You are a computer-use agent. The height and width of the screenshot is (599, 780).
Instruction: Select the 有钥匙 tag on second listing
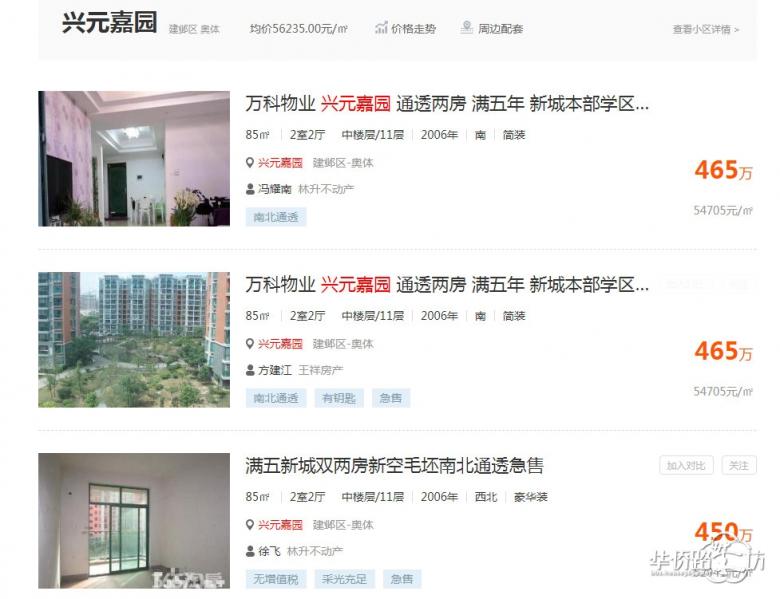(x=339, y=398)
